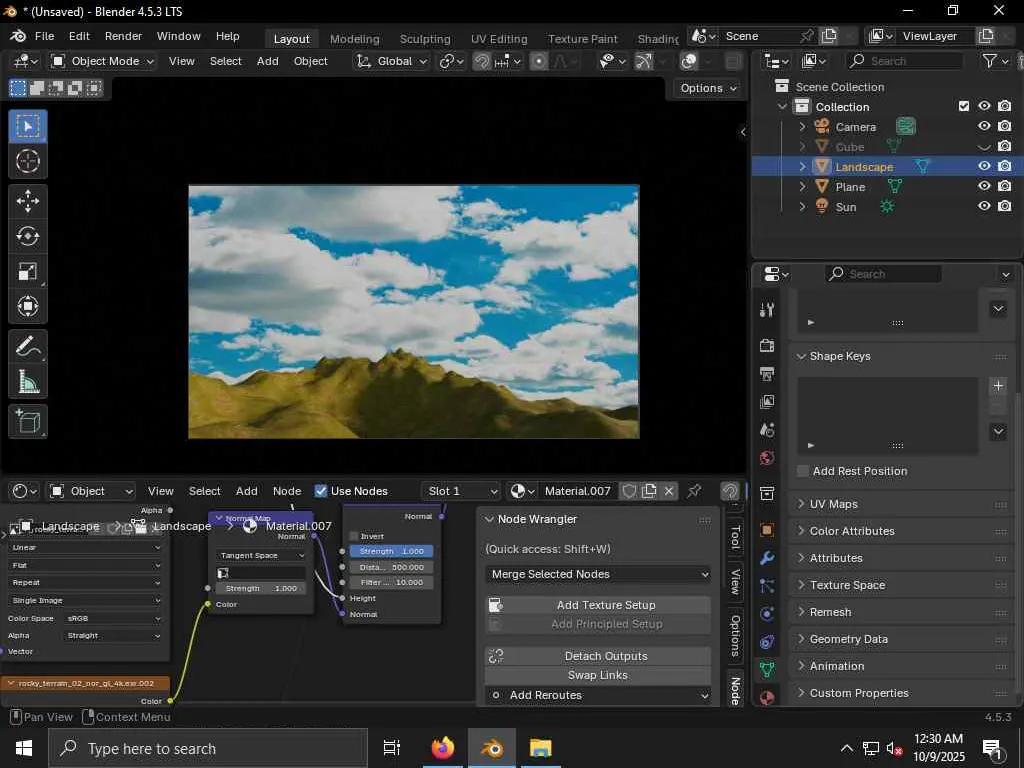The width and height of the screenshot is (1024, 768).
Task: Activate the Annotate pencil tool
Action: click(28, 347)
